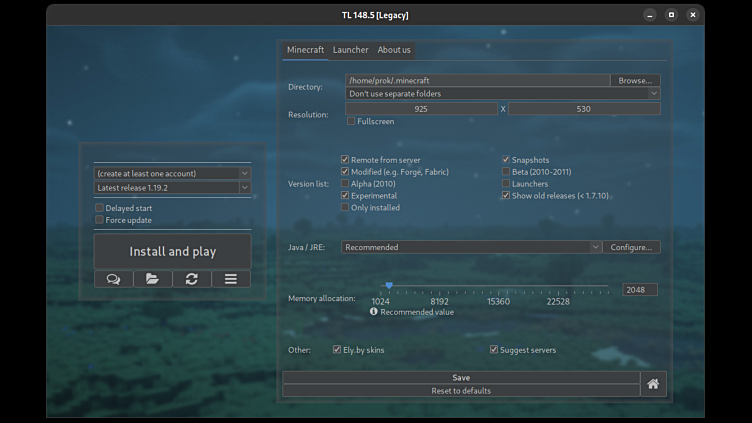
Task: Uncheck Experimental versions
Action: [345, 196]
